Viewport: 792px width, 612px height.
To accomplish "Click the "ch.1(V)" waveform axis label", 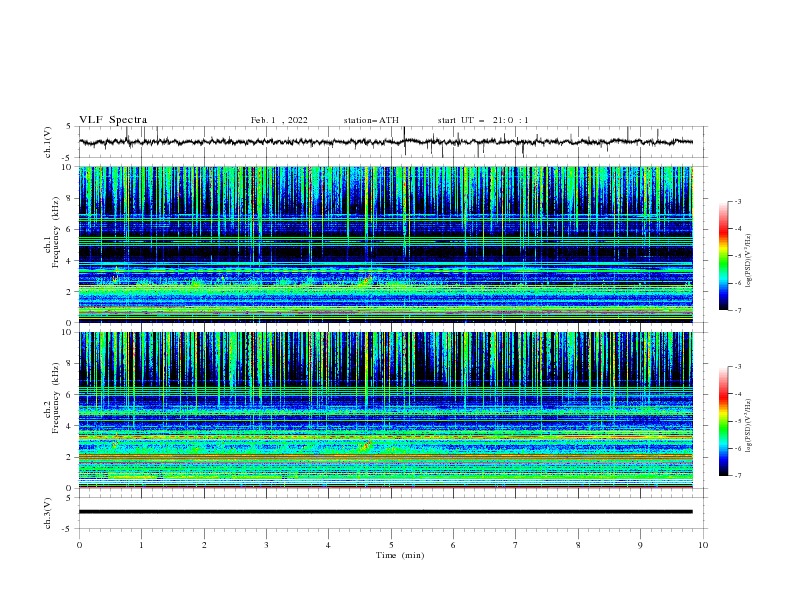I will (48, 142).
